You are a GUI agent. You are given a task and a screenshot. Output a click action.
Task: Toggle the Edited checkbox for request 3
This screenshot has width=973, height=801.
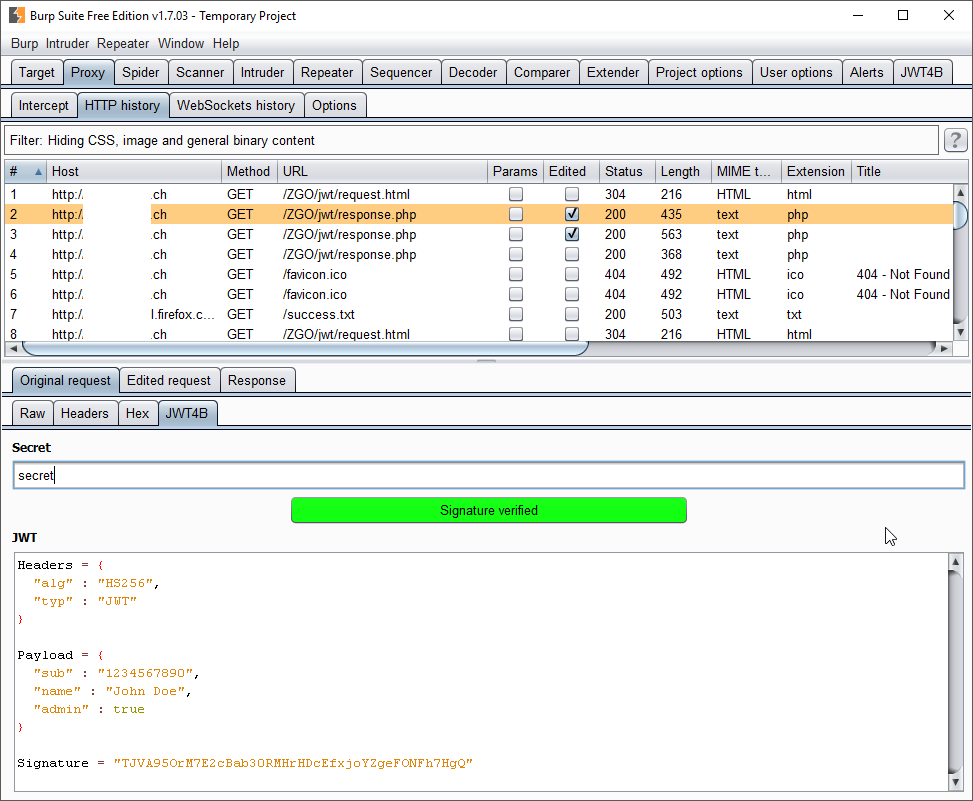[572, 234]
